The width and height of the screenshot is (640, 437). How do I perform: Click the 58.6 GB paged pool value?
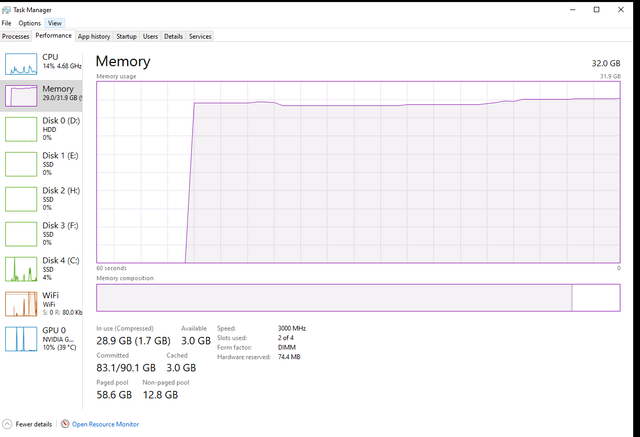click(114, 395)
